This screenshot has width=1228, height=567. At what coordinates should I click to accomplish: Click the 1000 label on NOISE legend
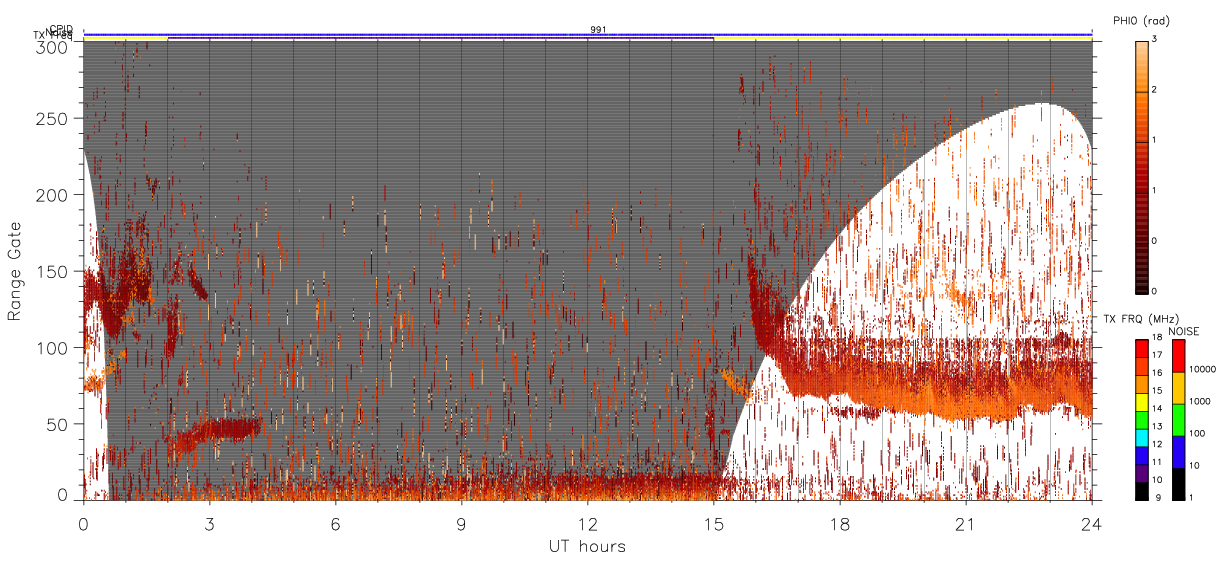tap(1199, 401)
